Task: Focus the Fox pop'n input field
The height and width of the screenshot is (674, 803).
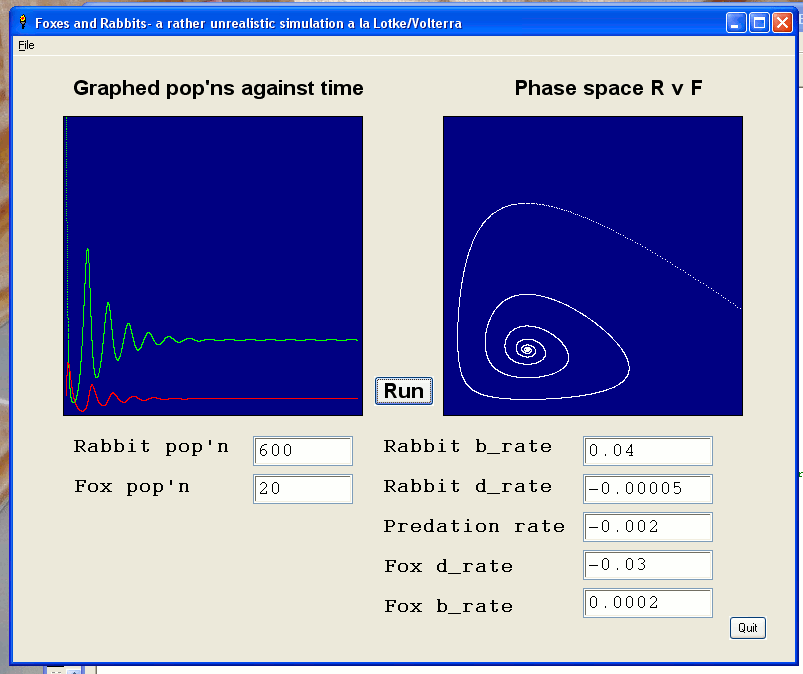Action: pyautogui.click(x=303, y=489)
